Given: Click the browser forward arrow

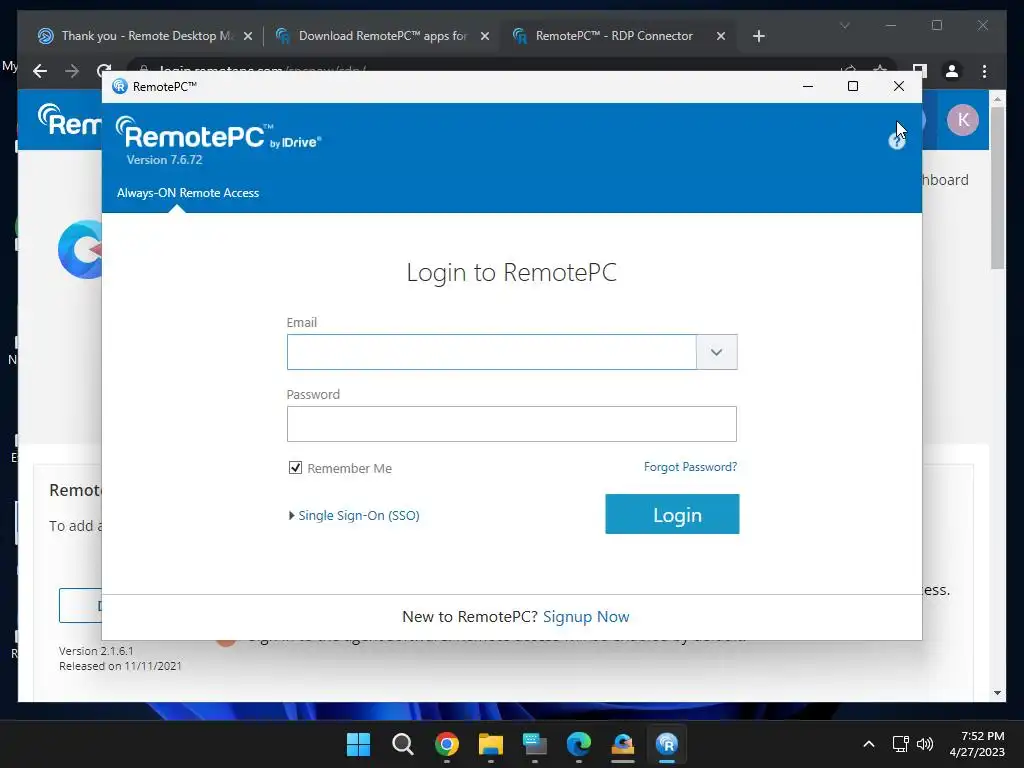Looking at the screenshot, I should [x=72, y=71].
